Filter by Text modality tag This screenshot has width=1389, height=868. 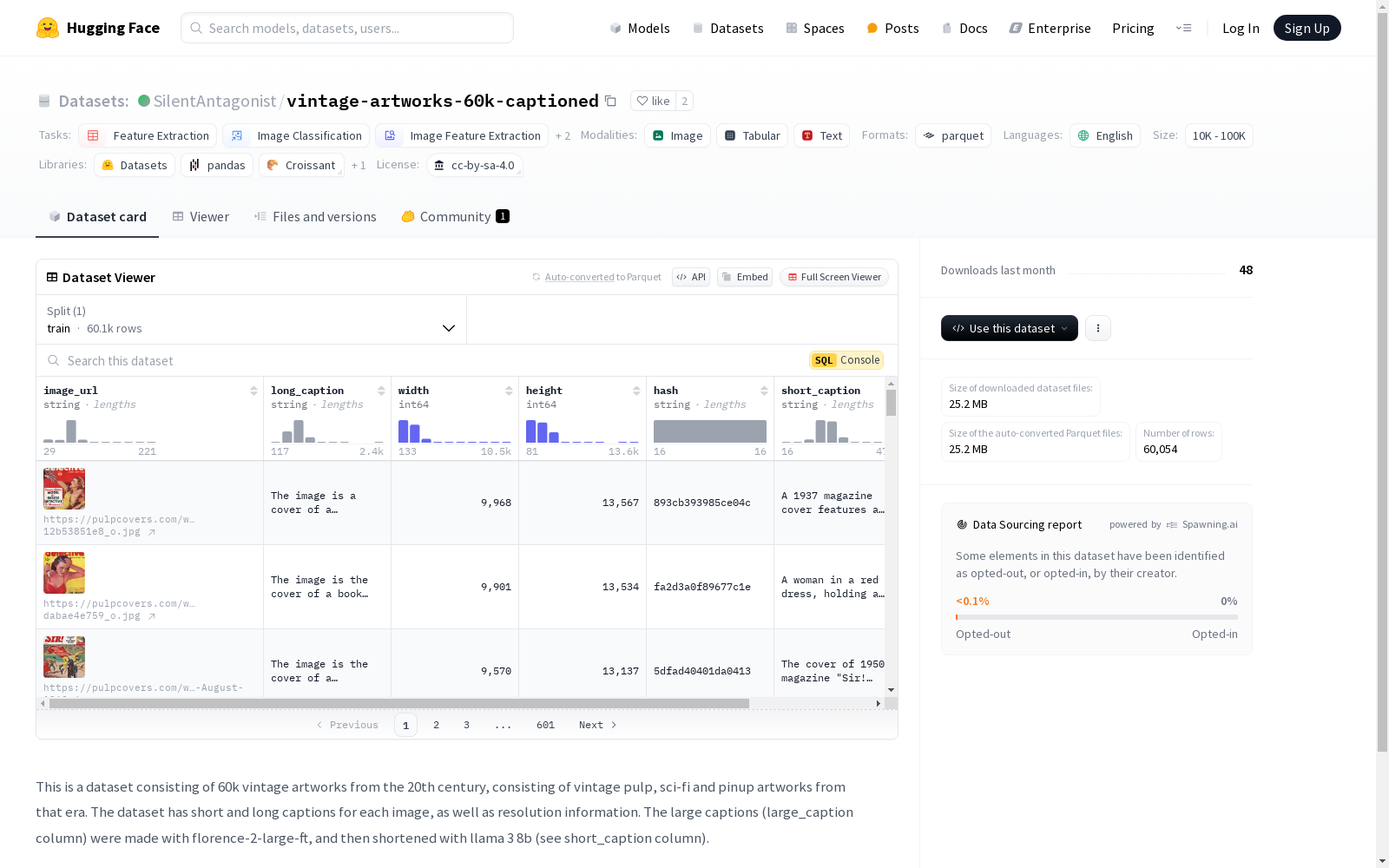coord(821,135)
